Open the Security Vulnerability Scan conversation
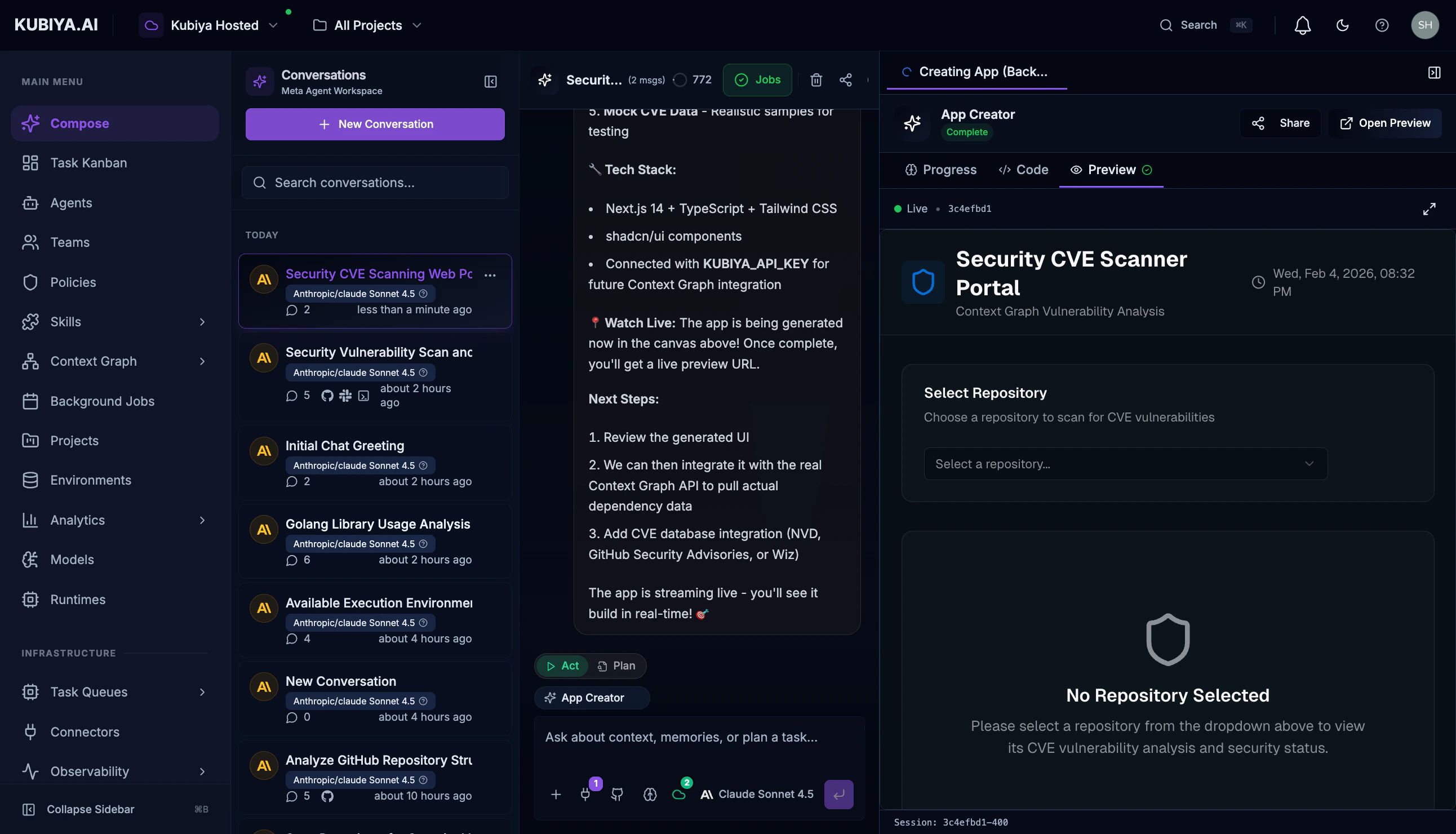This screenshot has height=834, width=1456. pos(375,377)
